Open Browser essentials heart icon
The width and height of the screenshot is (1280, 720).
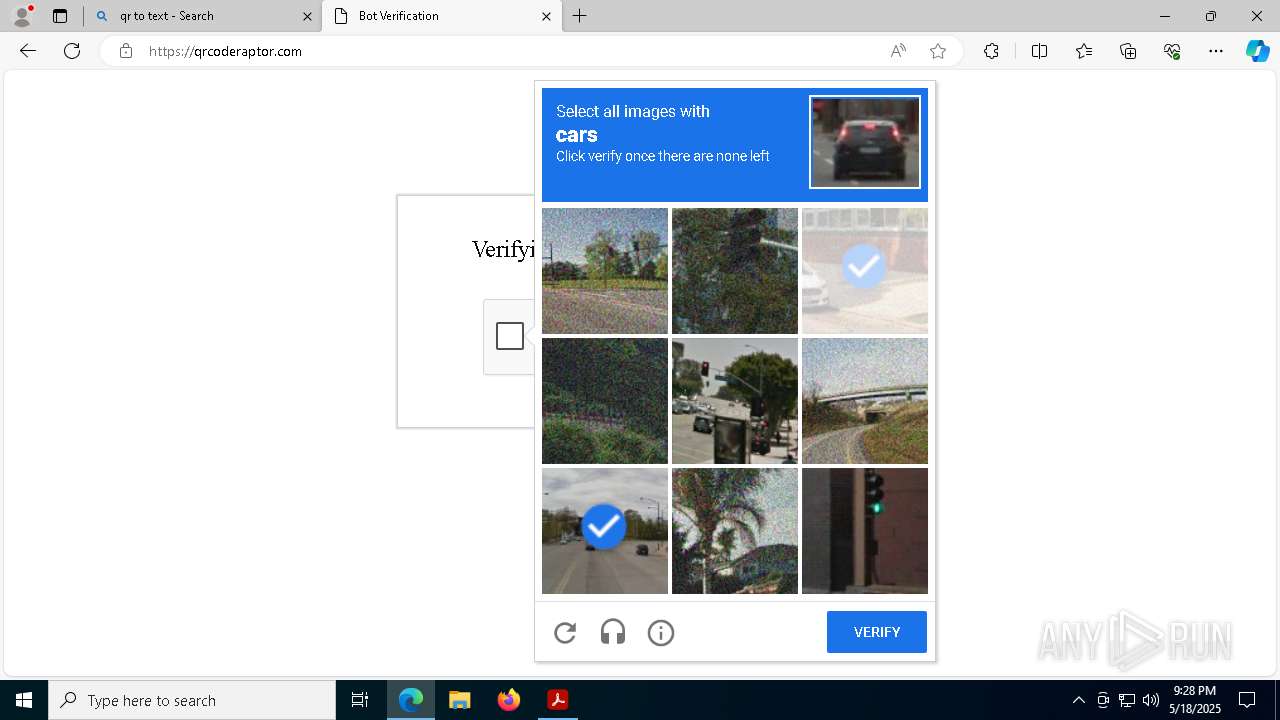pos(1172,51)
